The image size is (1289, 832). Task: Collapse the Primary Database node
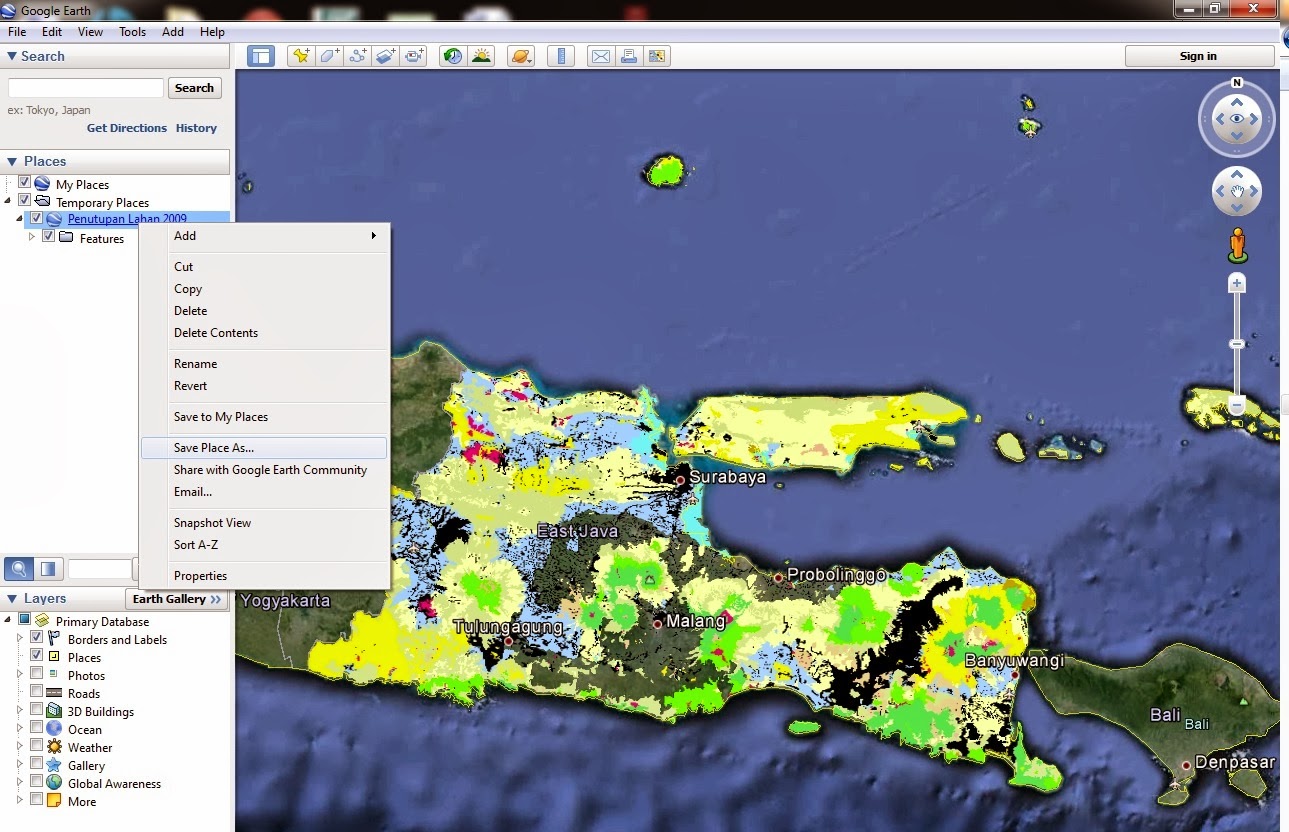[9, 621]
